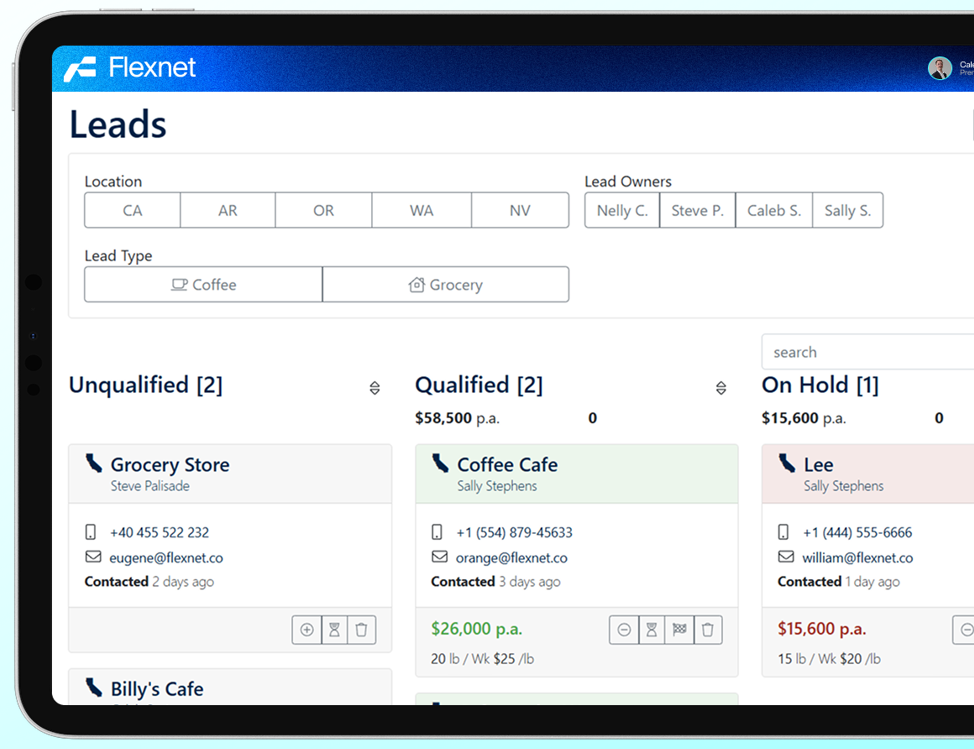This screenshot has height=749, width=974.
Task: Click into the search field
Action: [x=867, y=352]
